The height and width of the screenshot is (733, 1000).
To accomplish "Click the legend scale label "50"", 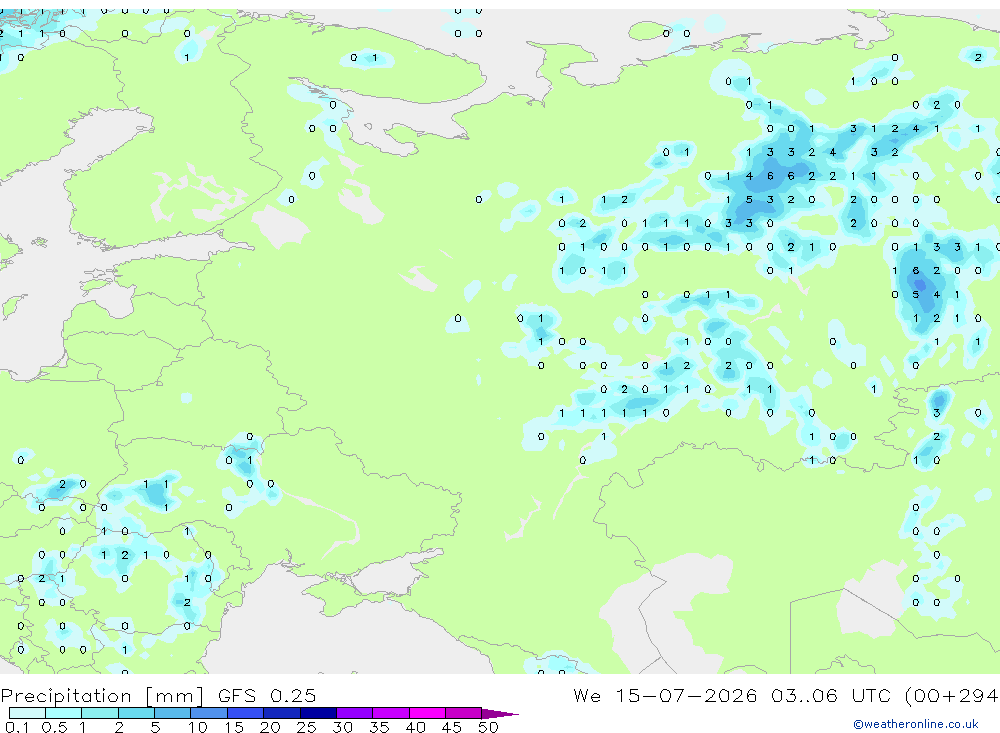I will pyautogui.click(x=488, y=727).
